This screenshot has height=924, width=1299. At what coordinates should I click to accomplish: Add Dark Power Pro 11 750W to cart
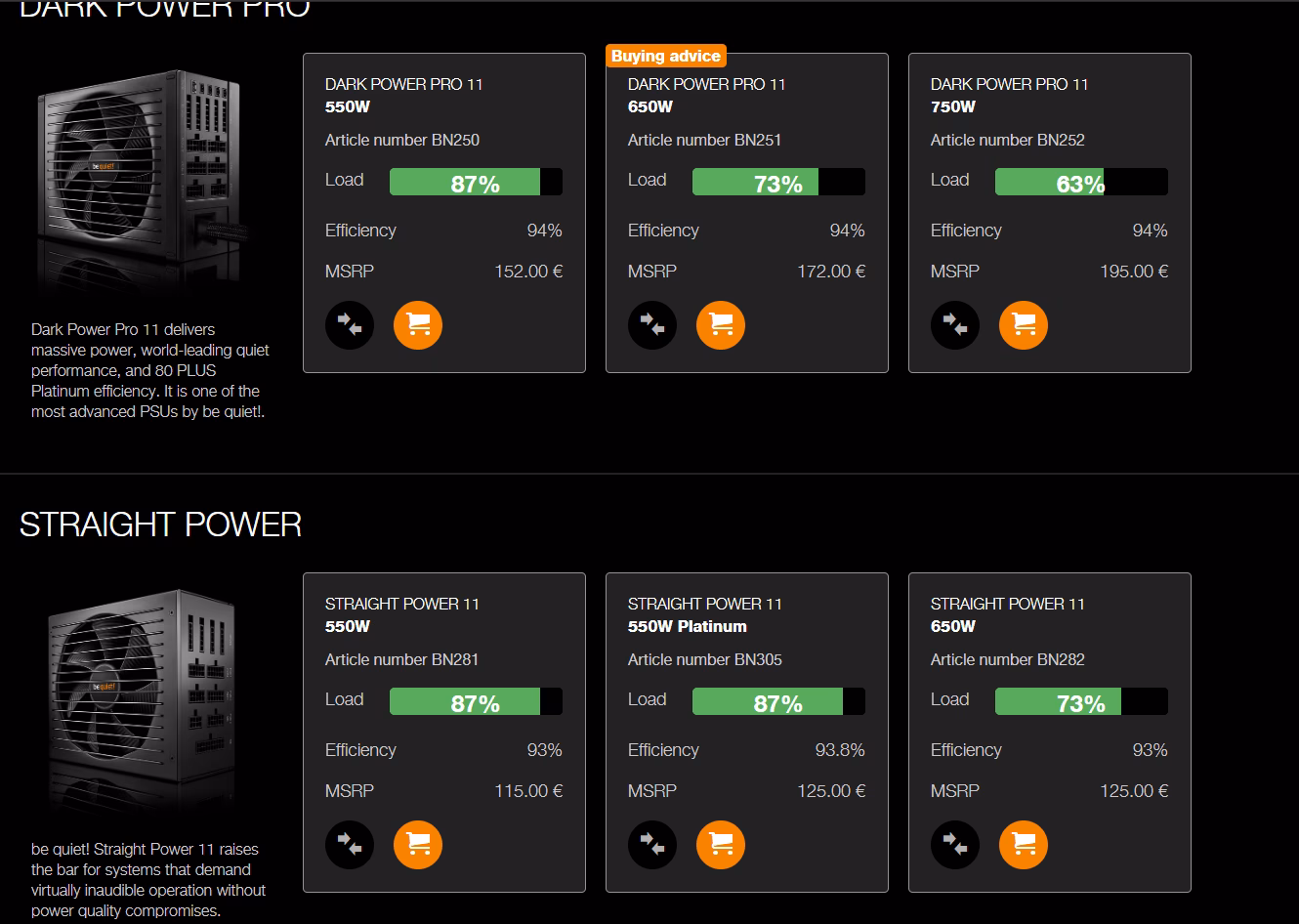(1024, 325)
